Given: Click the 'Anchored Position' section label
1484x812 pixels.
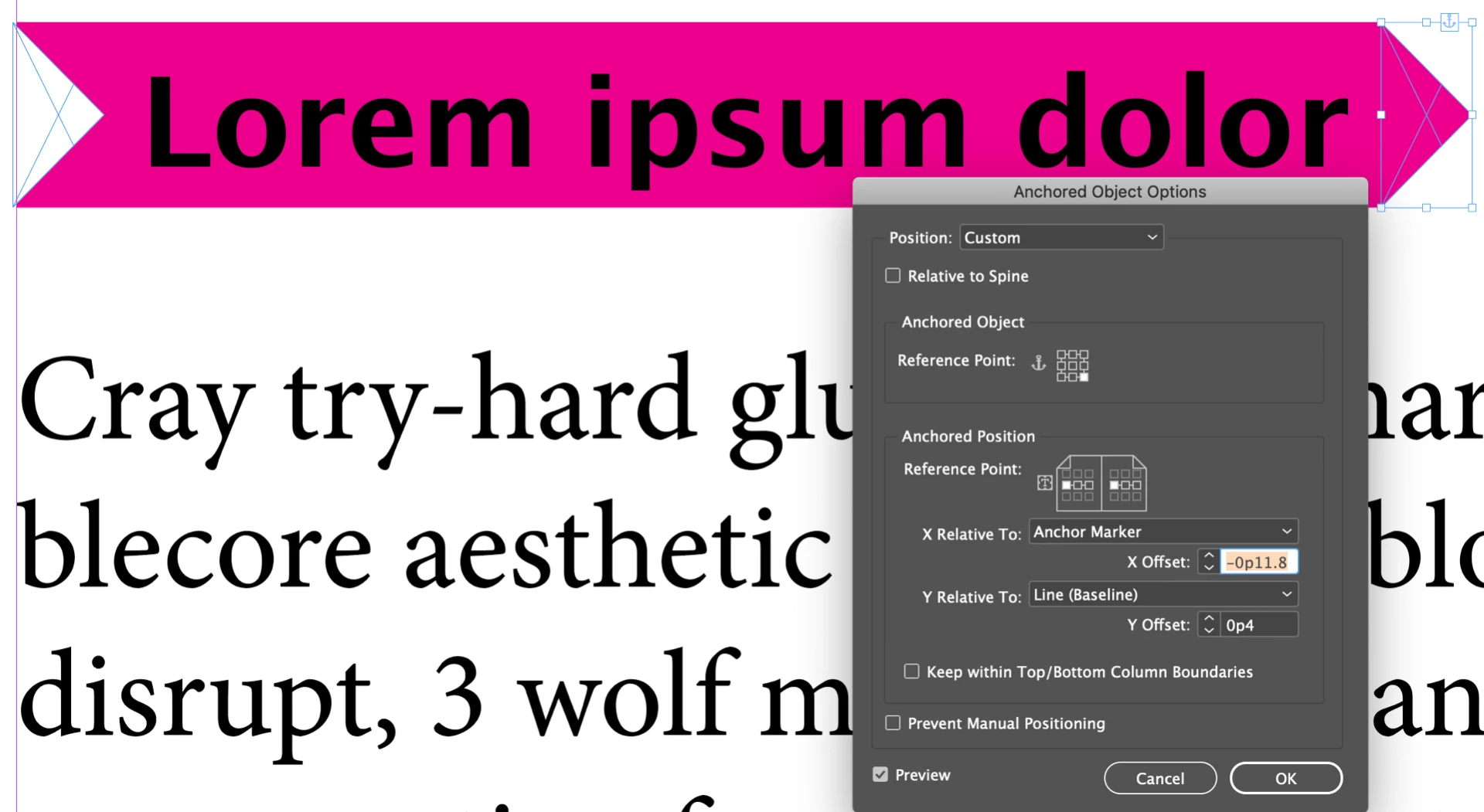Looking at the screenshot, I should (x=968, y=436).
